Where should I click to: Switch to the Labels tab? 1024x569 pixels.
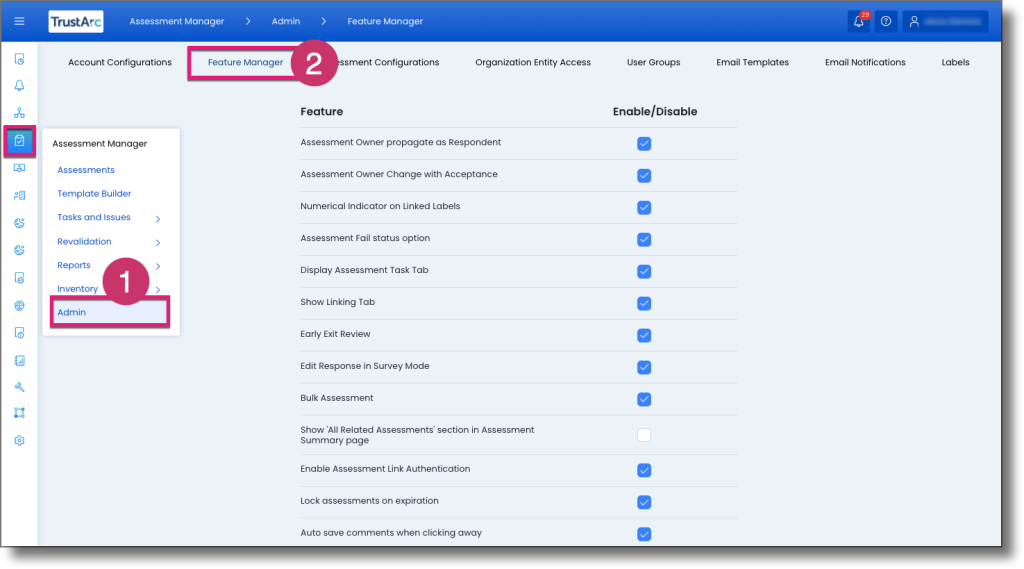tap(955, 63)
